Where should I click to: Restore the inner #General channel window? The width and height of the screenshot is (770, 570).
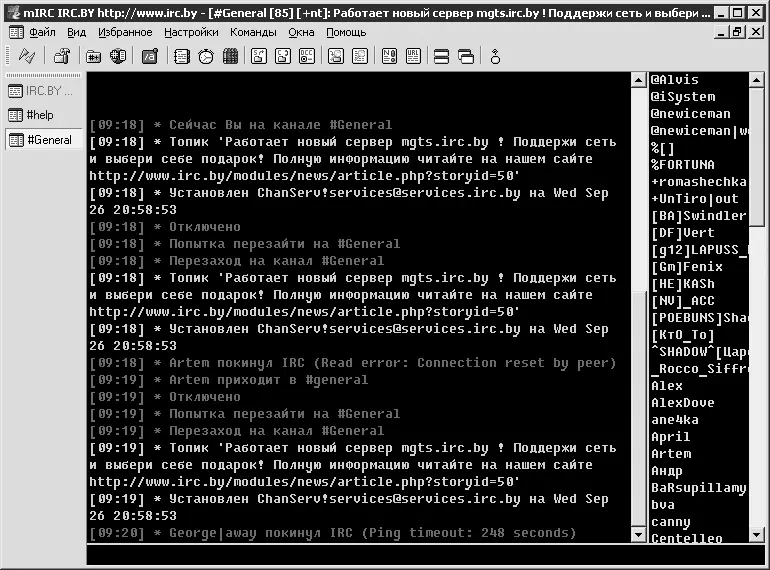coord(737,32)
